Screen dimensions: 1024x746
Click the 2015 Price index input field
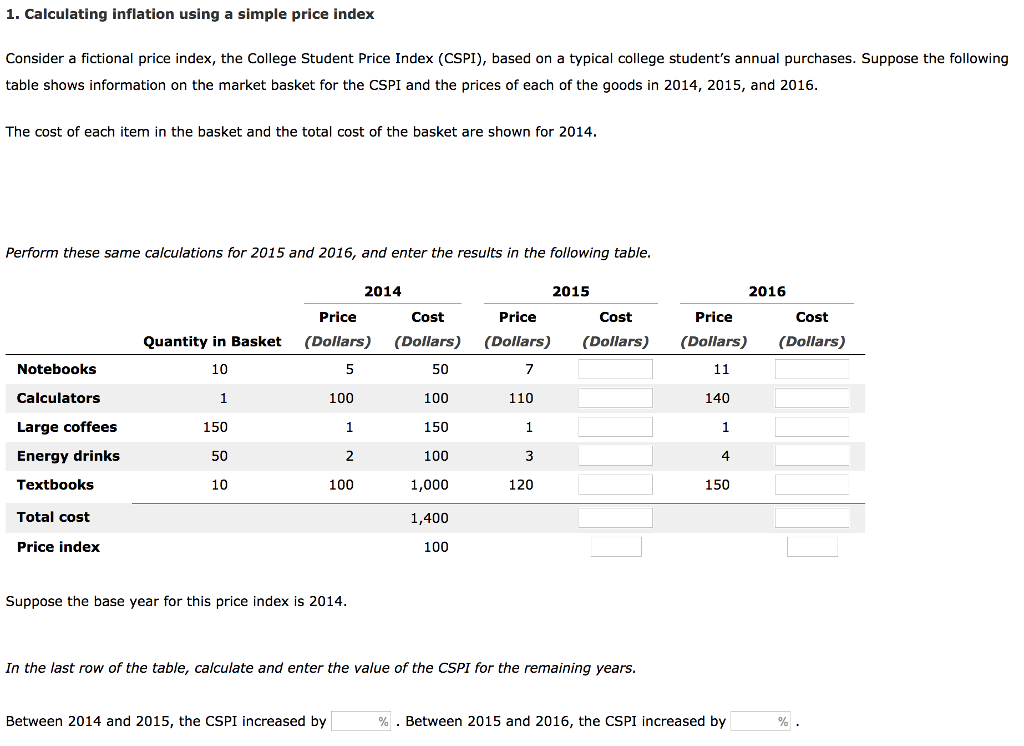615,547
